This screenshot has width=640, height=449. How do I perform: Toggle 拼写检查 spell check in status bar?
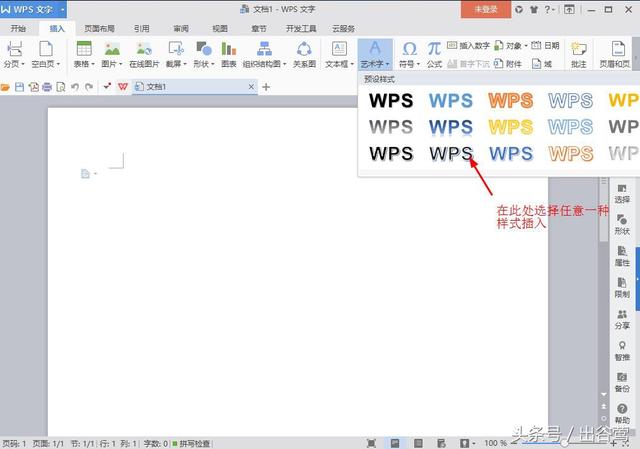click(x=191, y=443)
